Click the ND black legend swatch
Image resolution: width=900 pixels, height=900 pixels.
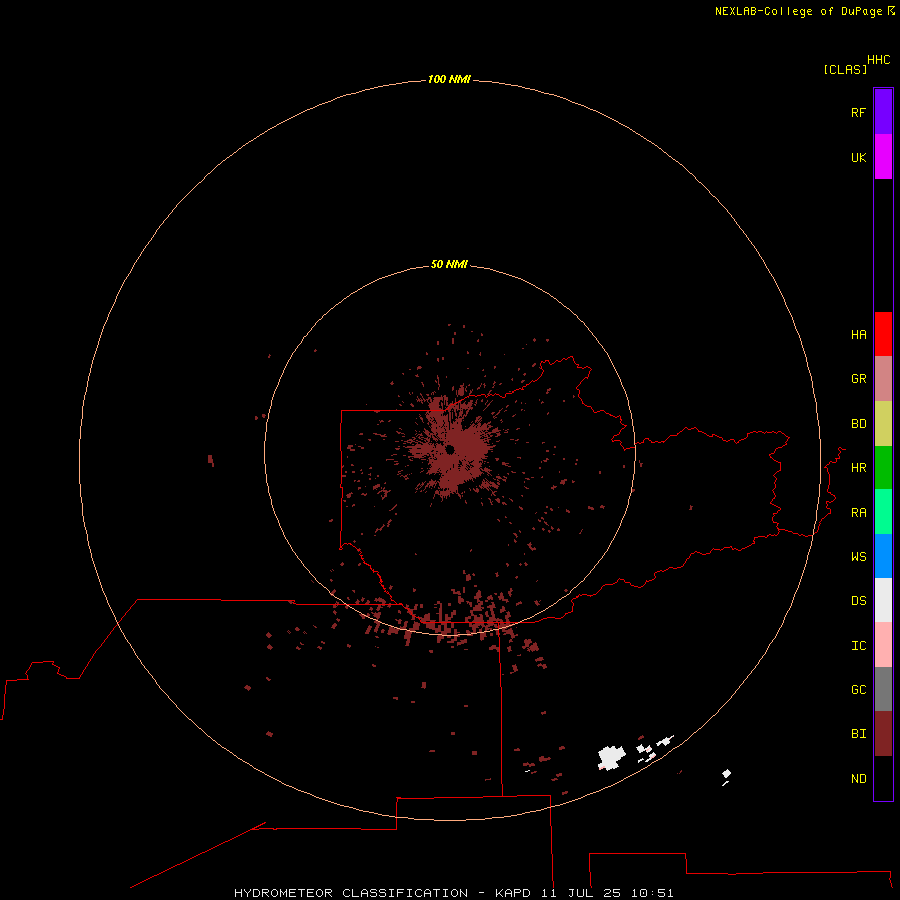pos(883,778)
